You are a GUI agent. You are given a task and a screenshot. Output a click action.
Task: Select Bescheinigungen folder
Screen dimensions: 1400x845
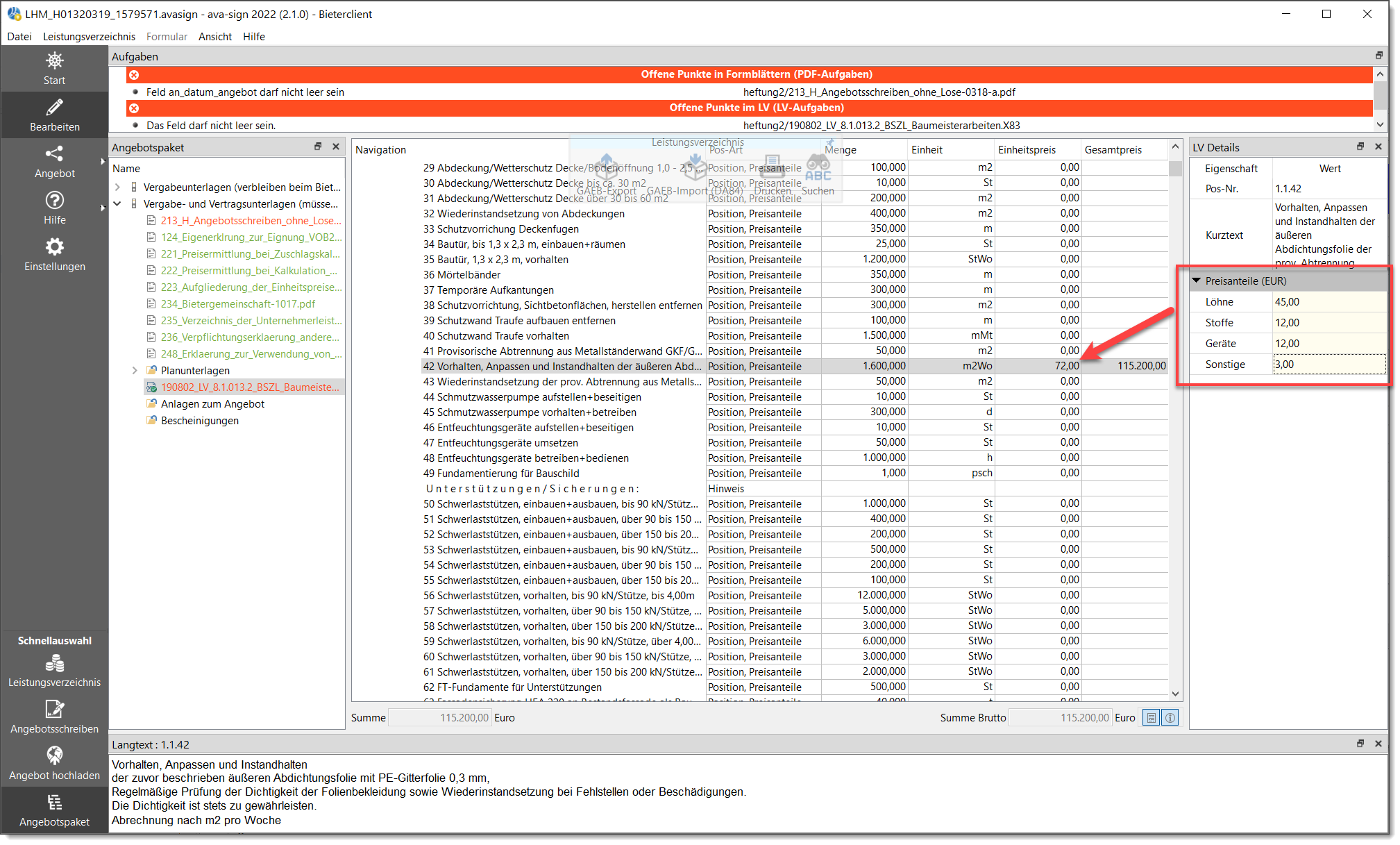coord(200,421)
